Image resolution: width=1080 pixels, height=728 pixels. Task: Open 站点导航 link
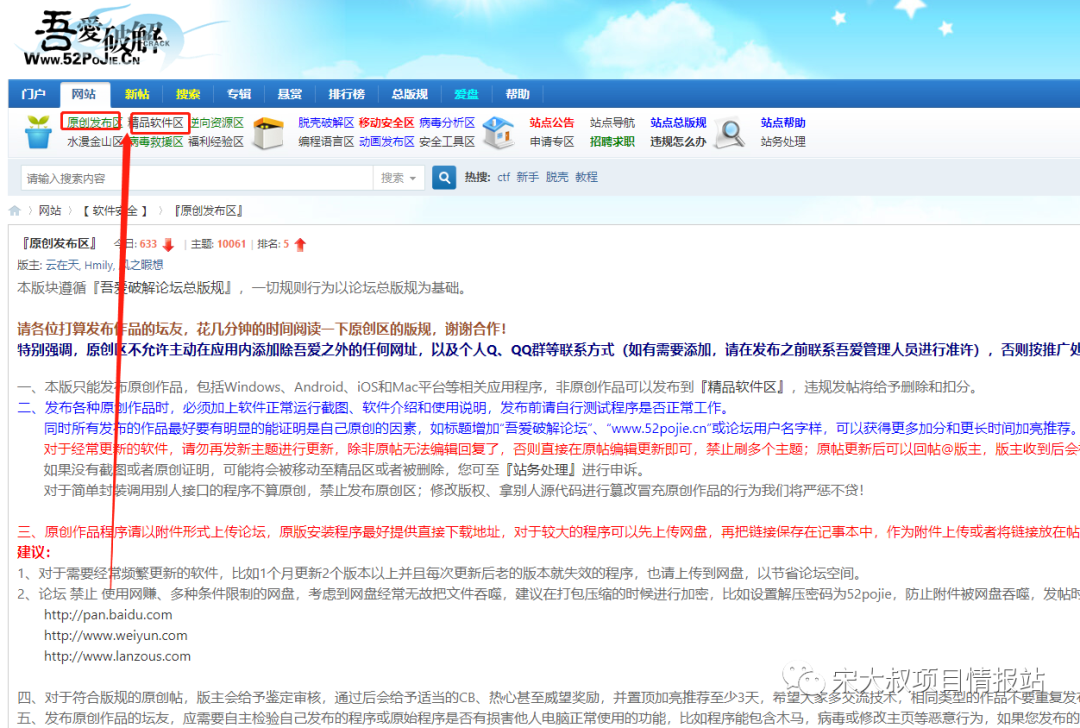(x=612, y=123)
